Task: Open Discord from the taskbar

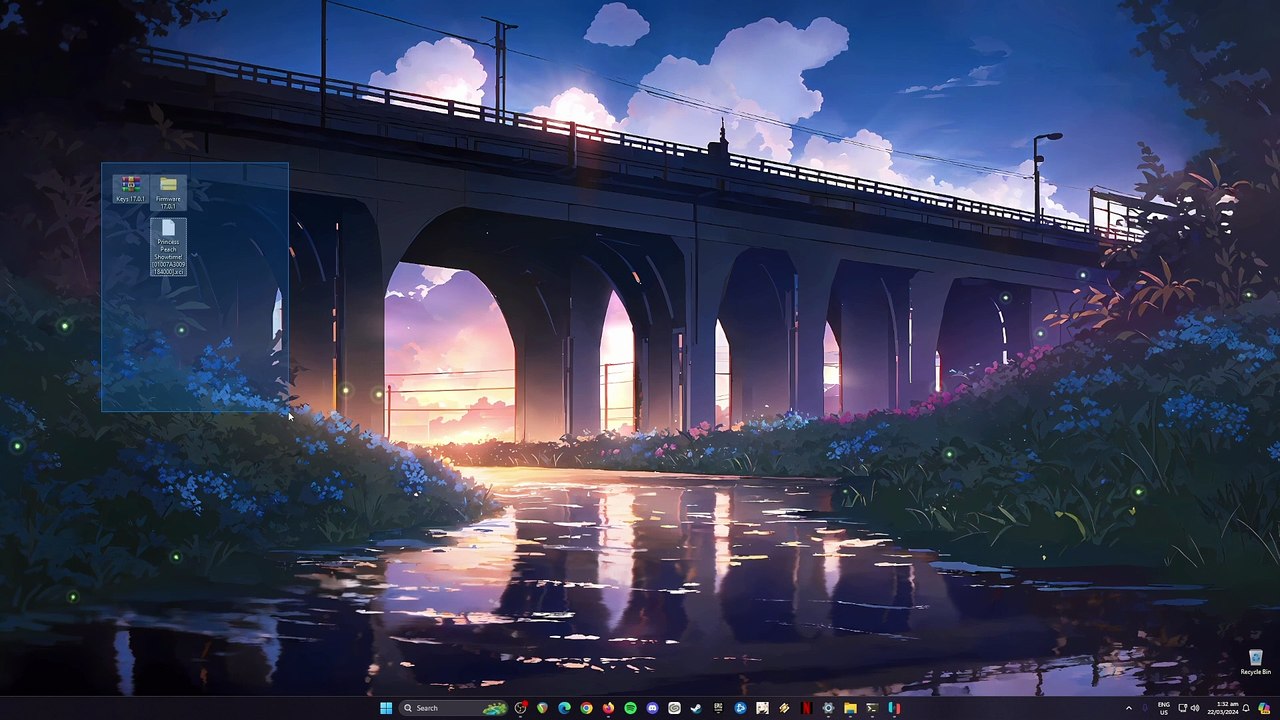Action: pyautogui.click(x=652, y=708)
